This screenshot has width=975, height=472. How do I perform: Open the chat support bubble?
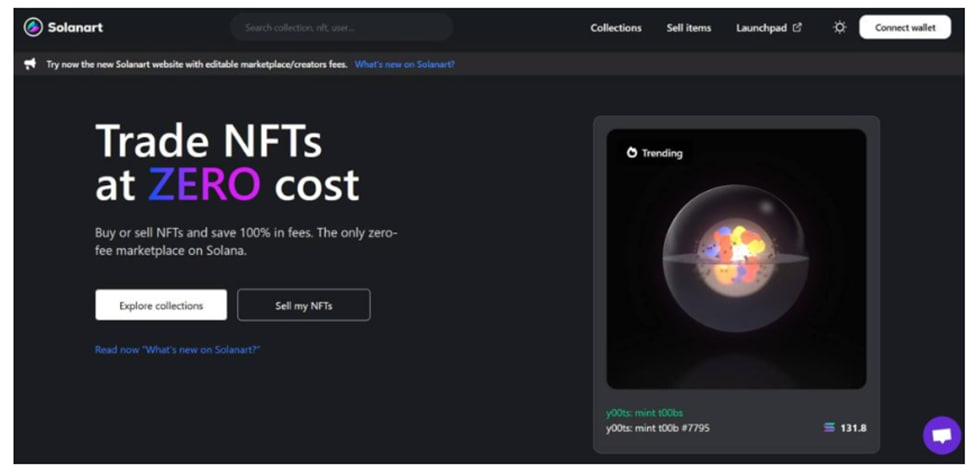pyautogui.click(x=941, y=435)
